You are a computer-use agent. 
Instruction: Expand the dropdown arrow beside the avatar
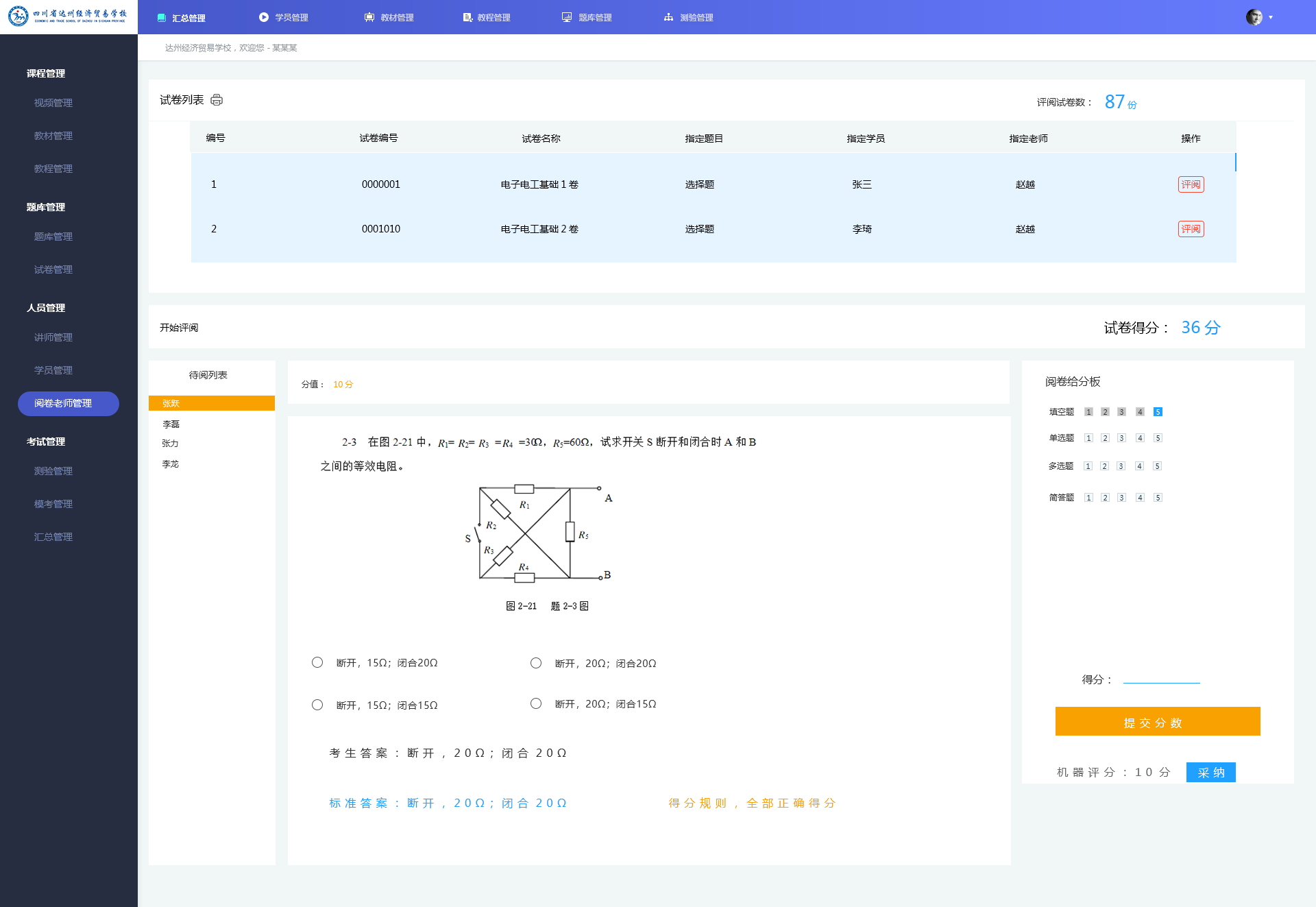coord(1271,17)
